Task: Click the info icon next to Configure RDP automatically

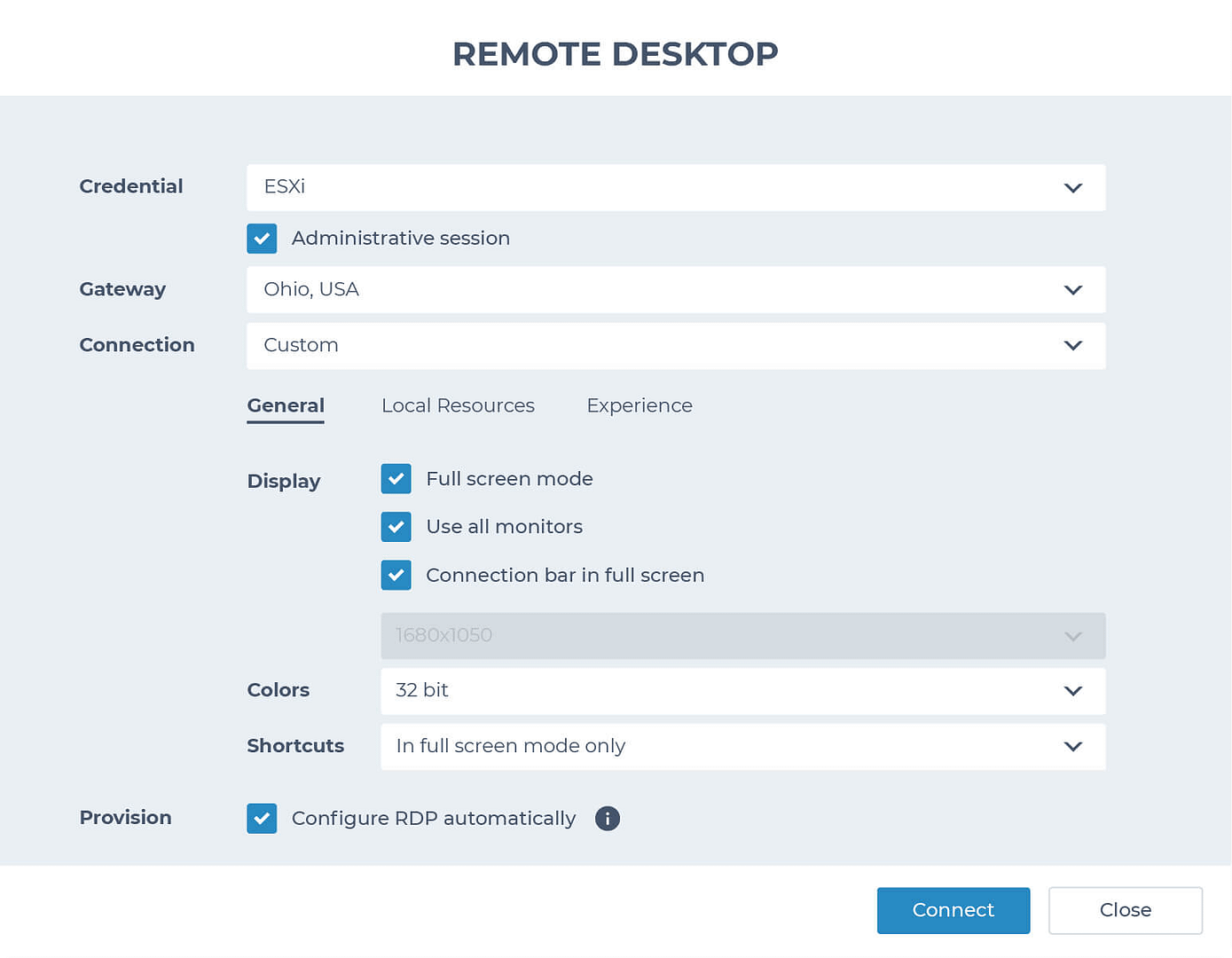Action: pyautogui.click(x=608, y=818)
